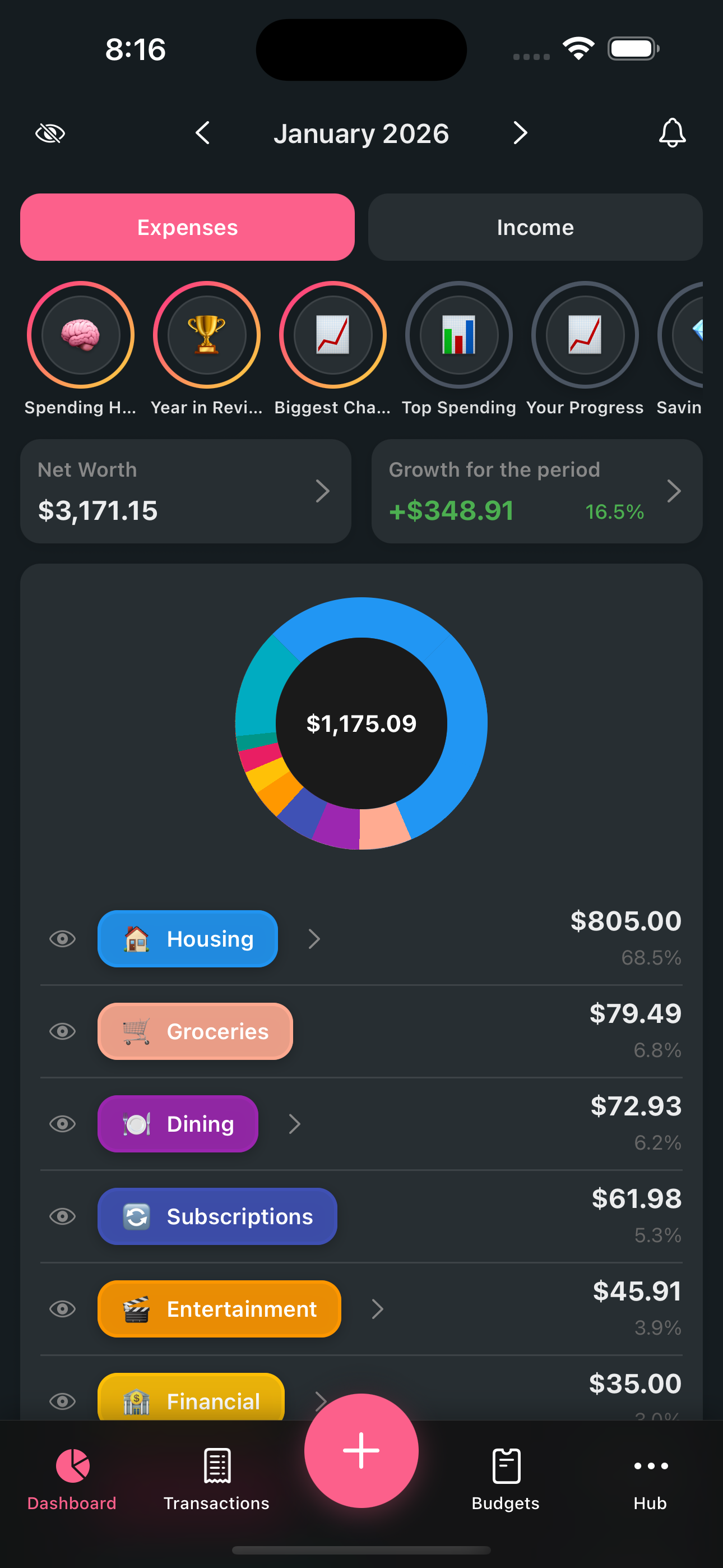Advance to February with the next arrow

(520, 133)
